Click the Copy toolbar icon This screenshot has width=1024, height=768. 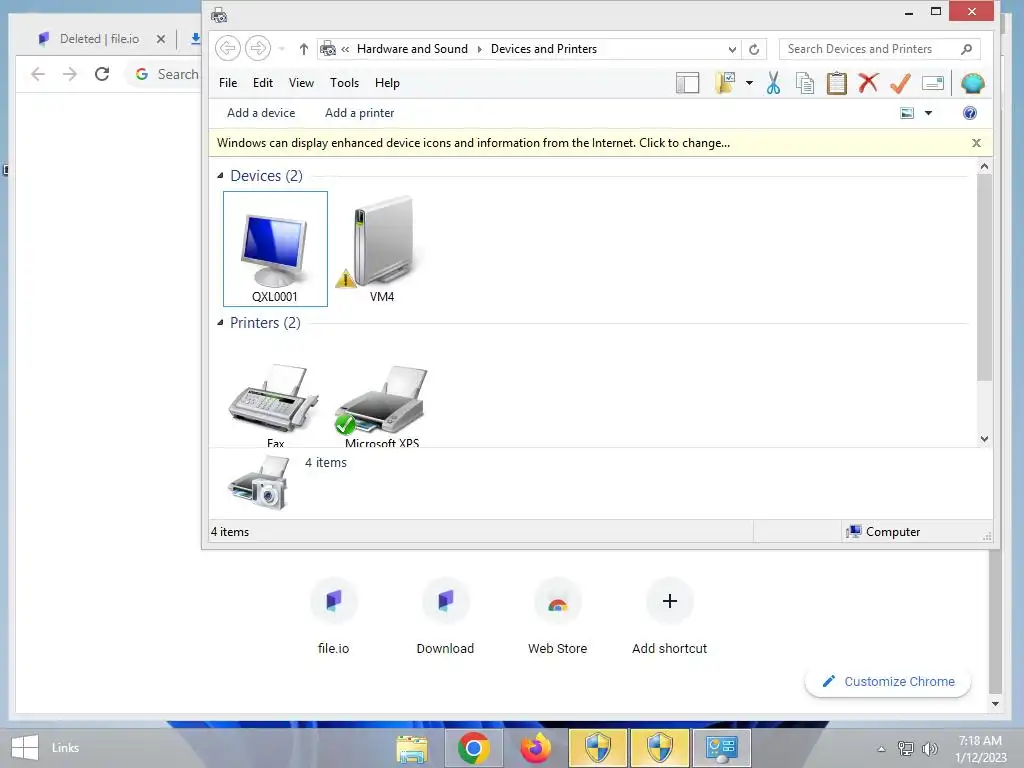tap(805, 83)
